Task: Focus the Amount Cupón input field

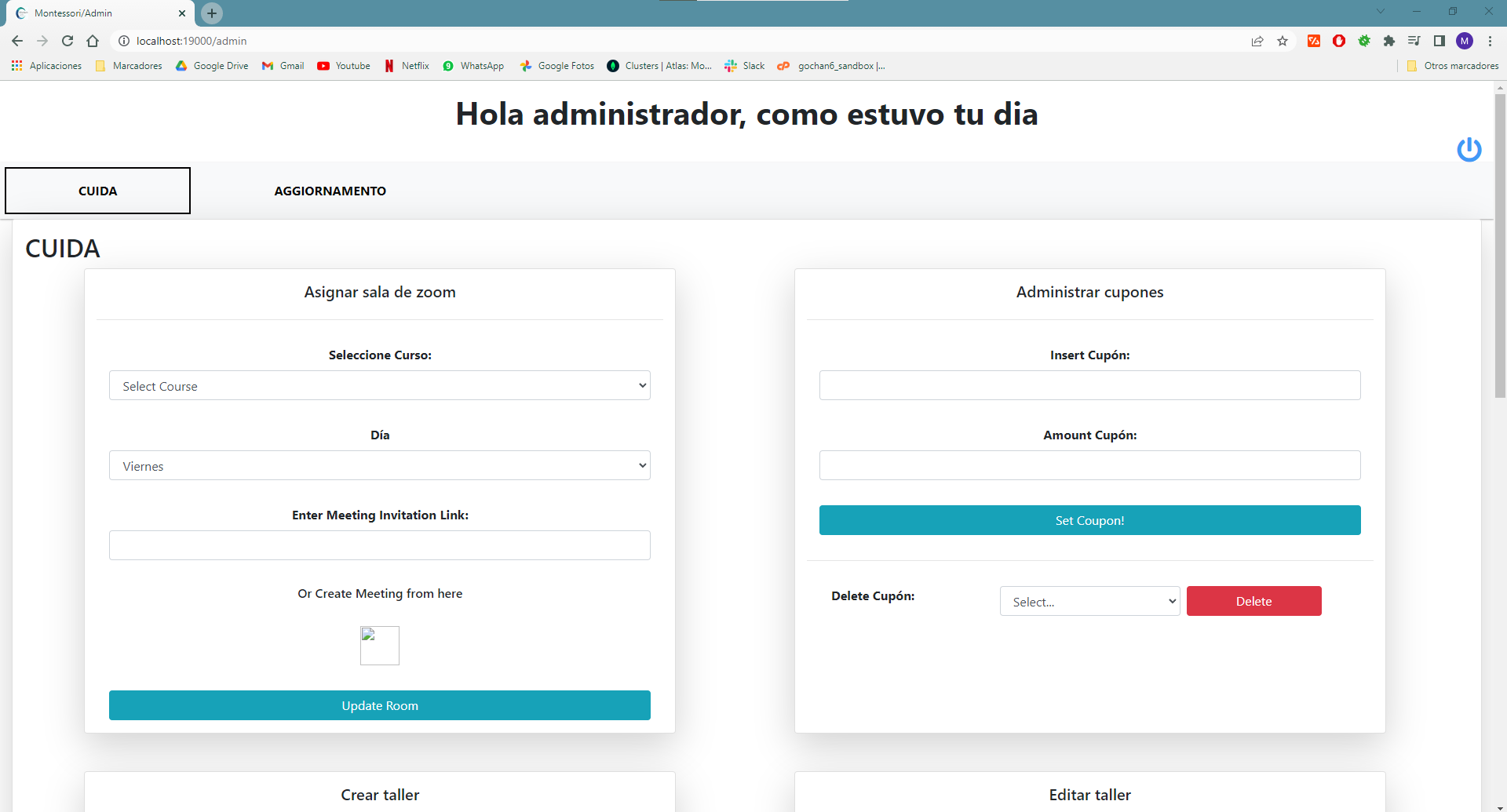Action: point(1089,465)
